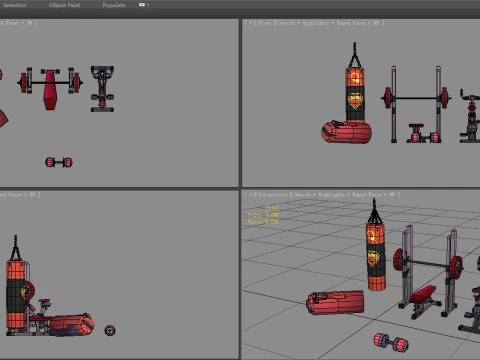Select the exercise bike in Top viewport
This screenshot has height=360, width=480.
(x=102, y=89)
